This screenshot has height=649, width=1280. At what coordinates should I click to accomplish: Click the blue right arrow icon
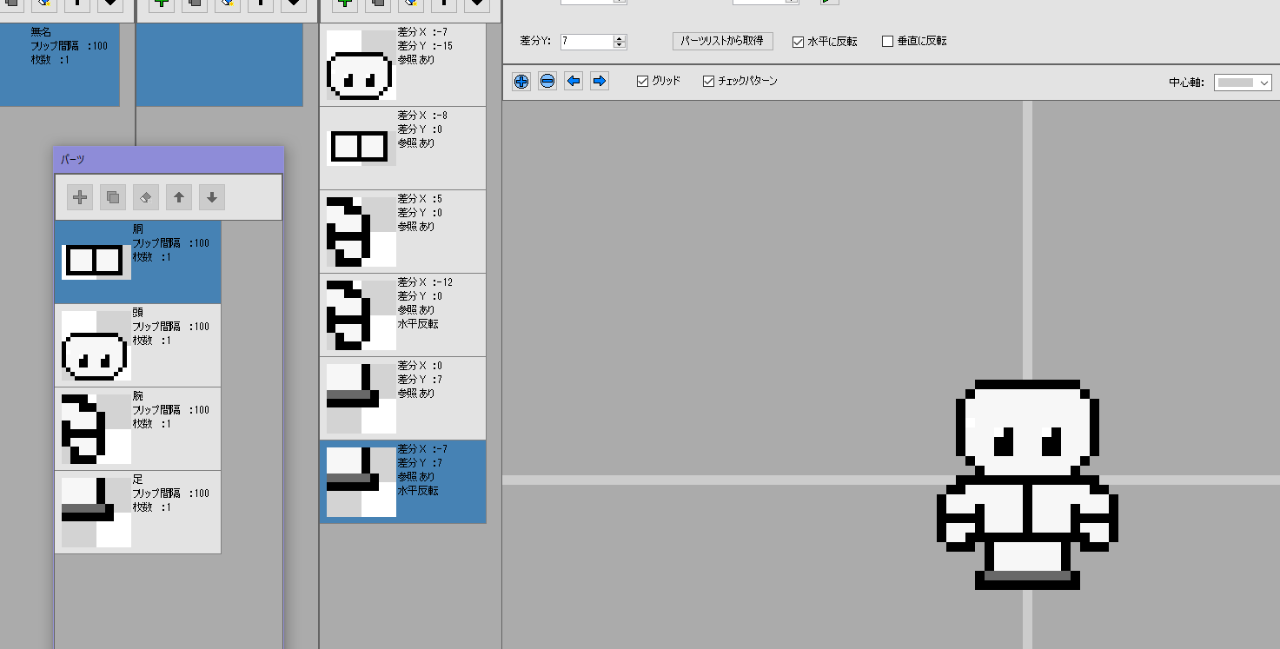[x=599, y=81]
